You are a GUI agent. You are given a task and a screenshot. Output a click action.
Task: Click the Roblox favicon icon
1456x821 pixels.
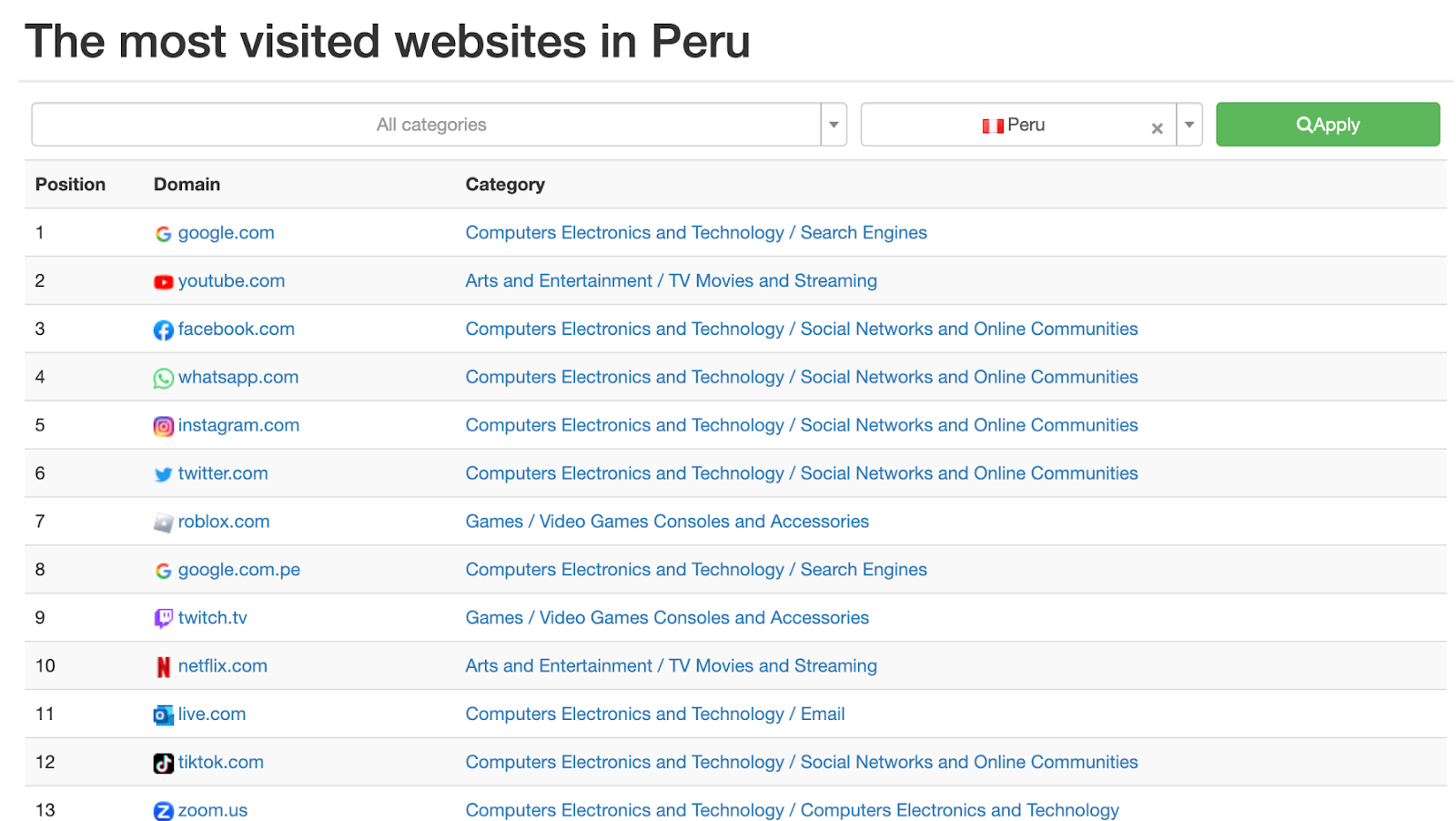(x=163, y=522)
